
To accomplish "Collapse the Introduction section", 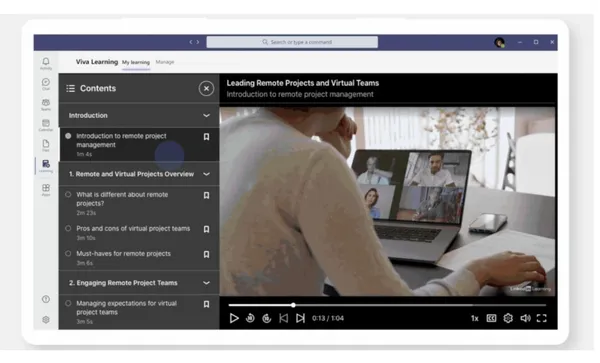I will [x=206, y=116].
